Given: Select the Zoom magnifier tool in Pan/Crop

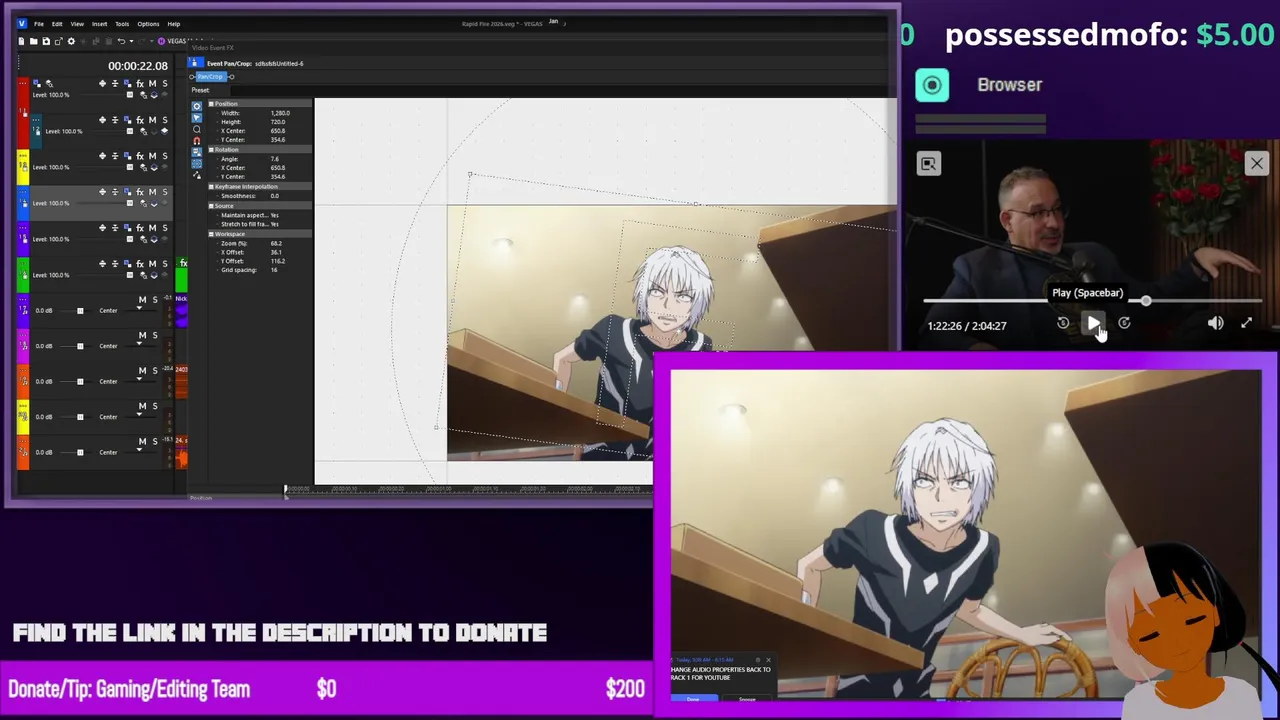Looking at the screenshot, I should pyautogui.click(x=196, y=129).
